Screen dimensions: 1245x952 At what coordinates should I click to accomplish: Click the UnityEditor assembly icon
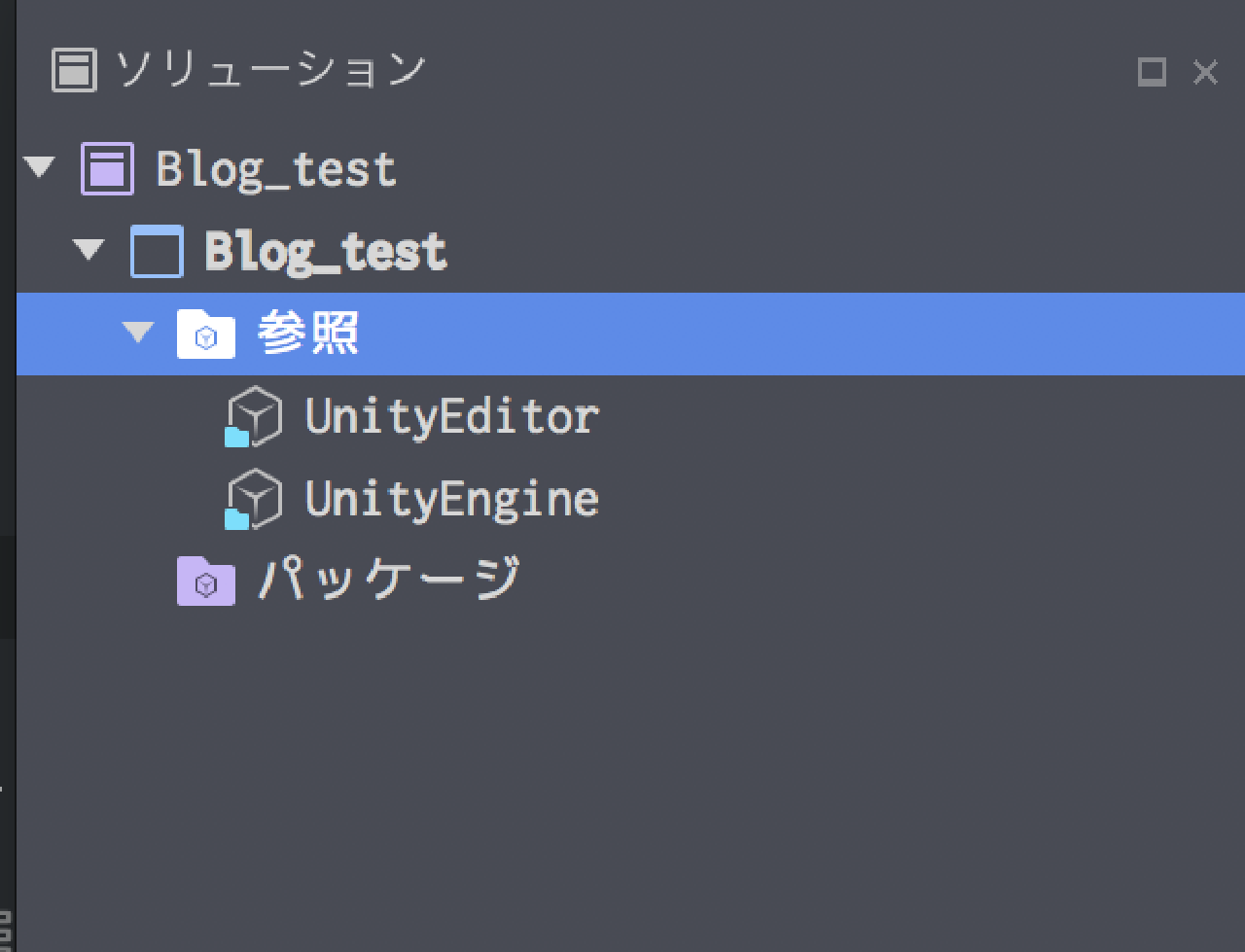click(253, 417)
